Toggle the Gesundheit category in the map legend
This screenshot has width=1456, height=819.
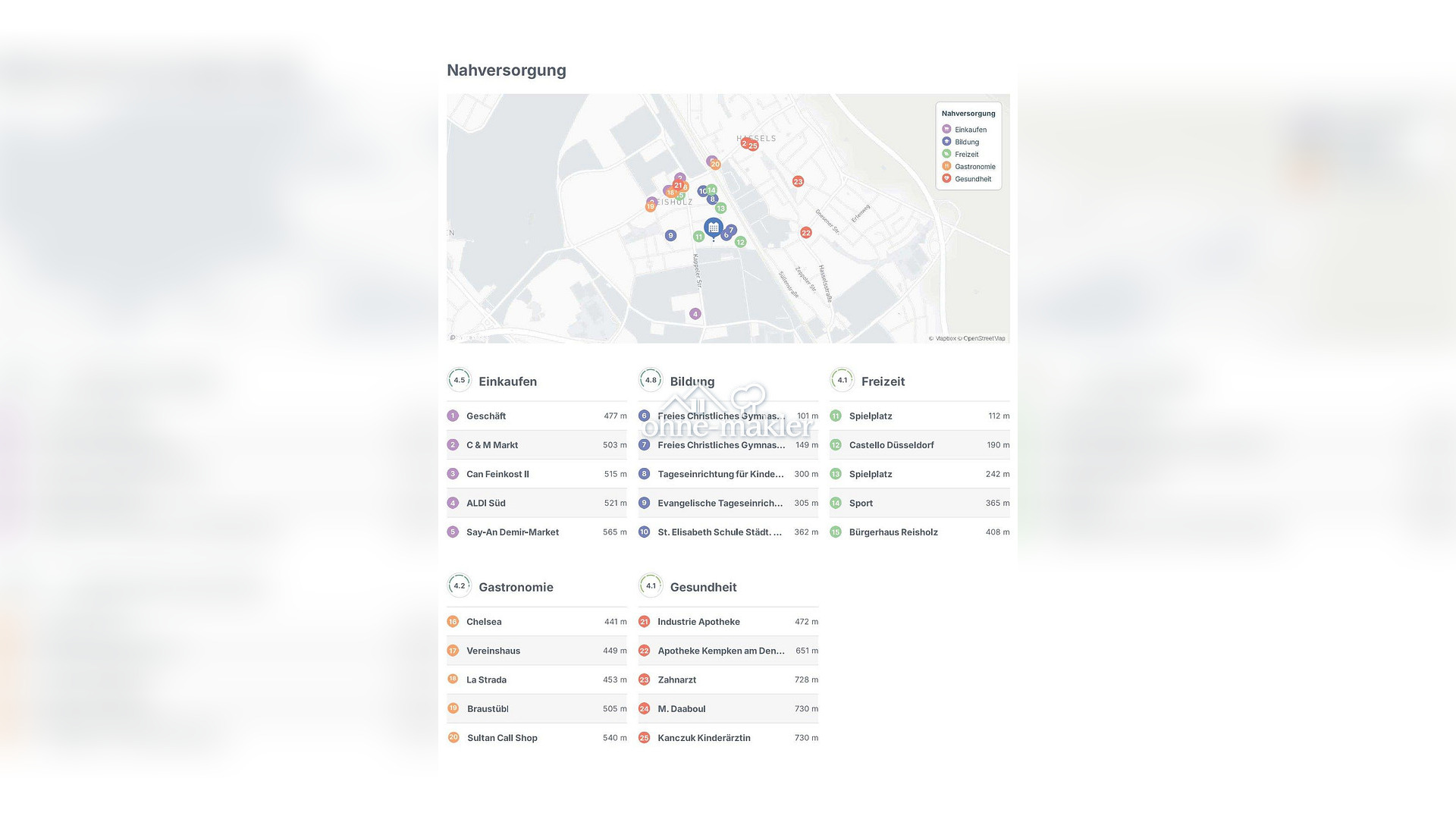[972, 179]
